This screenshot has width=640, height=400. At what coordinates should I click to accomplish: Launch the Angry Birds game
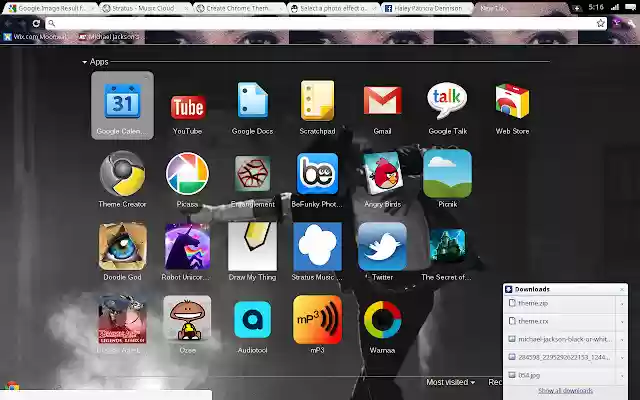382,174
